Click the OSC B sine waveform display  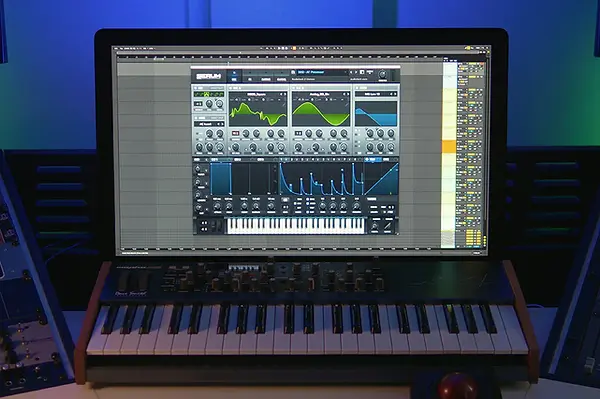pyautogui.click(x=321, y=113)
